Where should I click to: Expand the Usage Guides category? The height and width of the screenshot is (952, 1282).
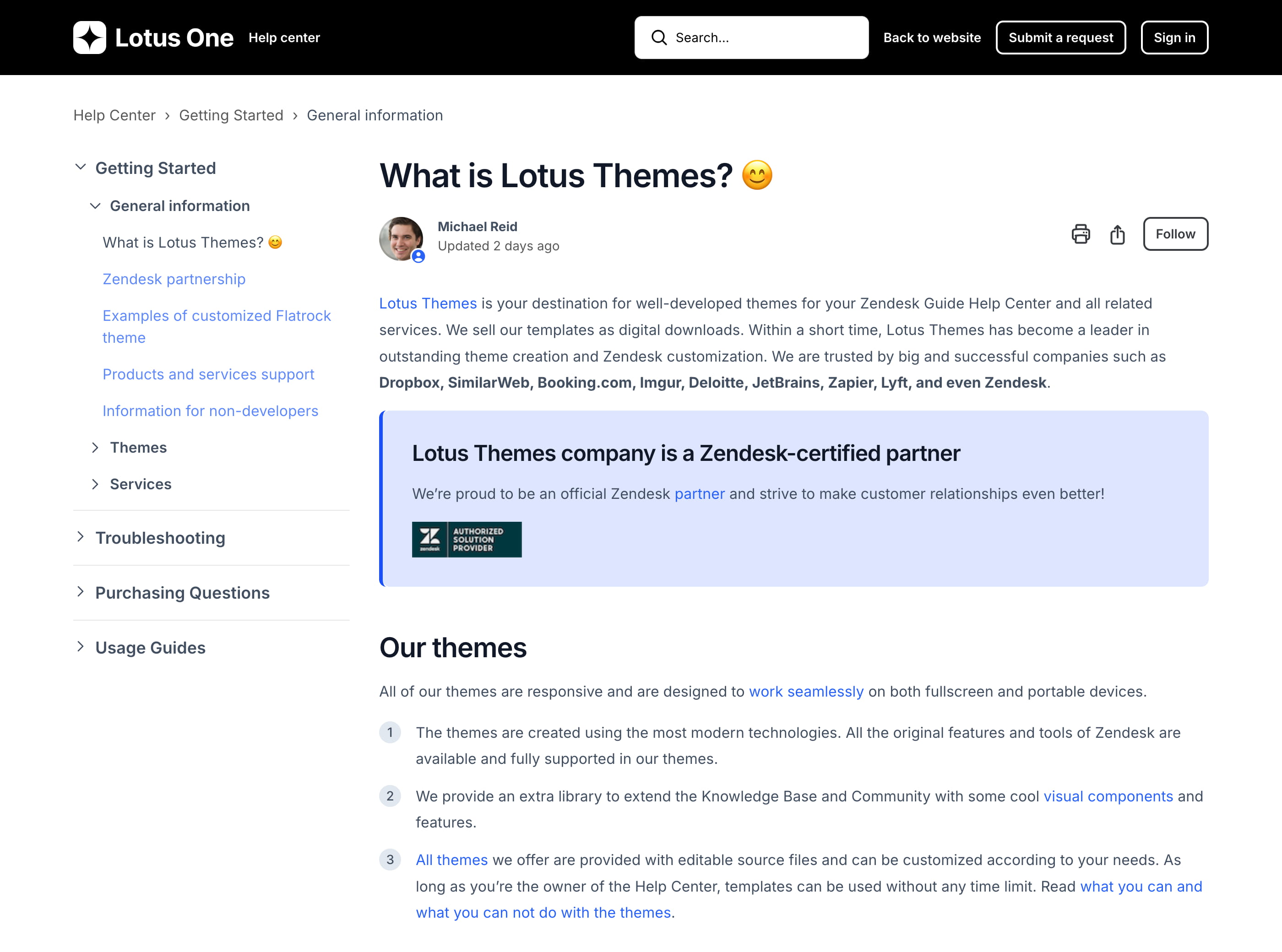[81, 647]
